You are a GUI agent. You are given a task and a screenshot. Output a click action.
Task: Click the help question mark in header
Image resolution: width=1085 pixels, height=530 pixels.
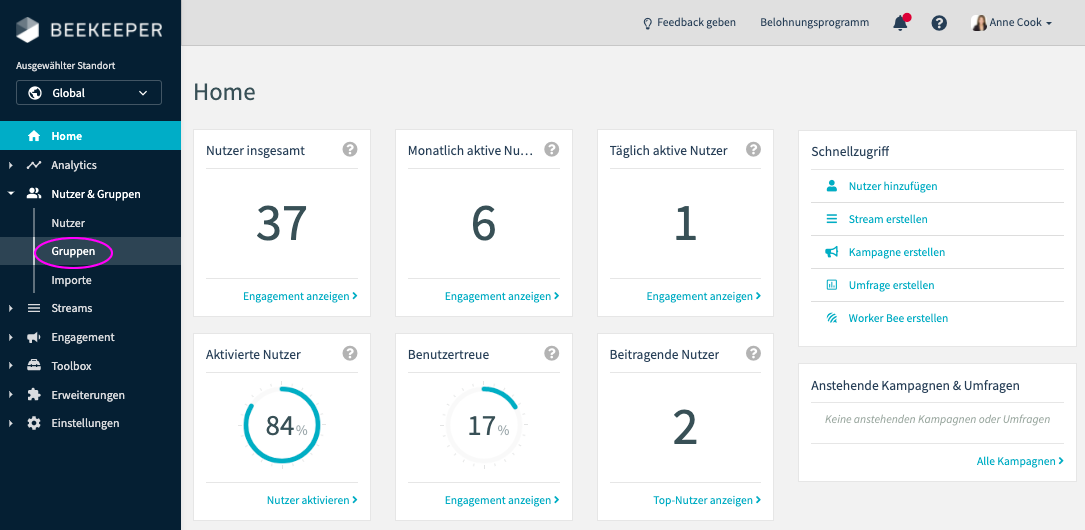[939, 23]
